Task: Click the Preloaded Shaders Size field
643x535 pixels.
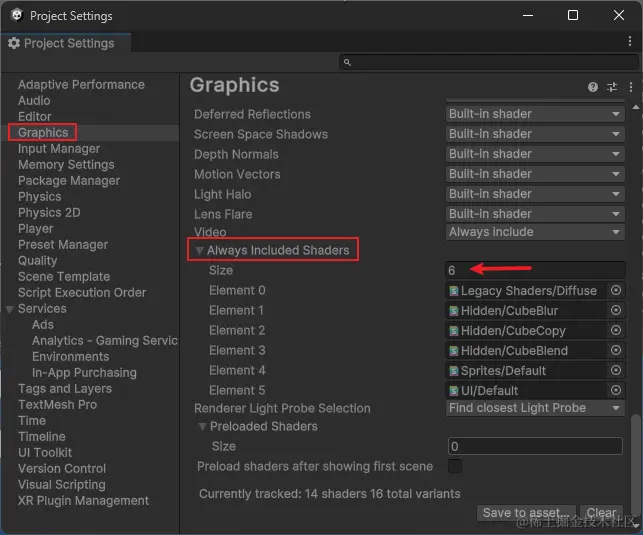Action: [535, 446]
